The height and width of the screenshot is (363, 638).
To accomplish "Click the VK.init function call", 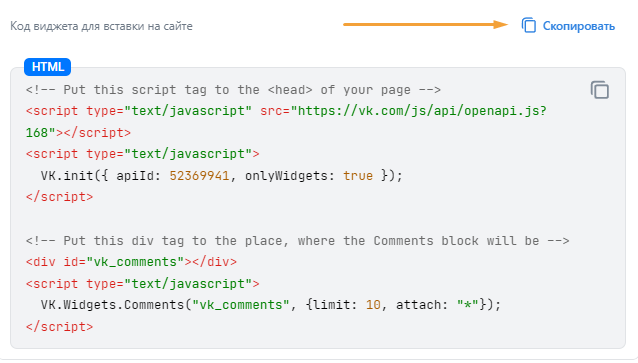I will (67, 176).
